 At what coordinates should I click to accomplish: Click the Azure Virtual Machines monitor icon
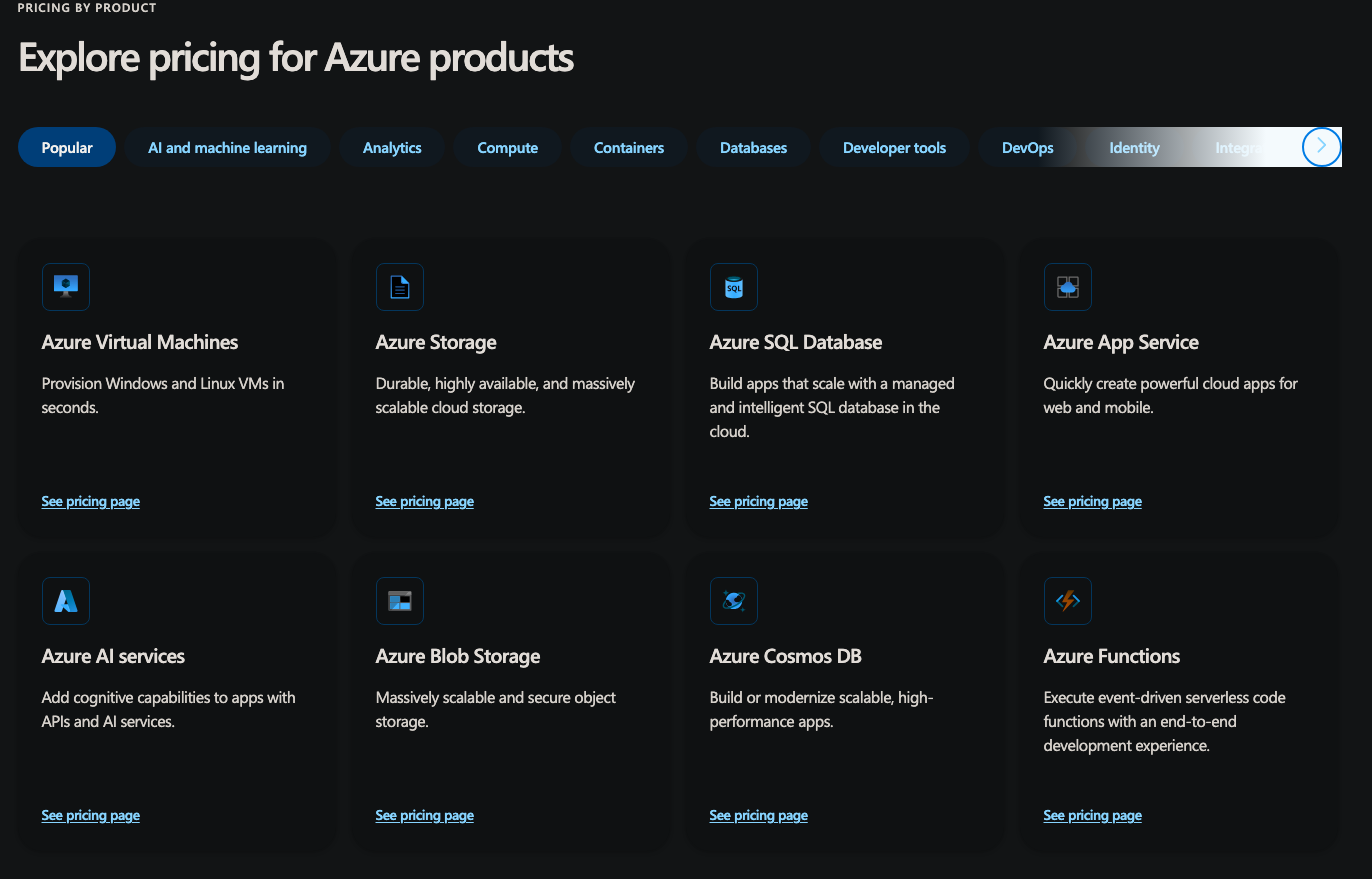tap(66, 287)
